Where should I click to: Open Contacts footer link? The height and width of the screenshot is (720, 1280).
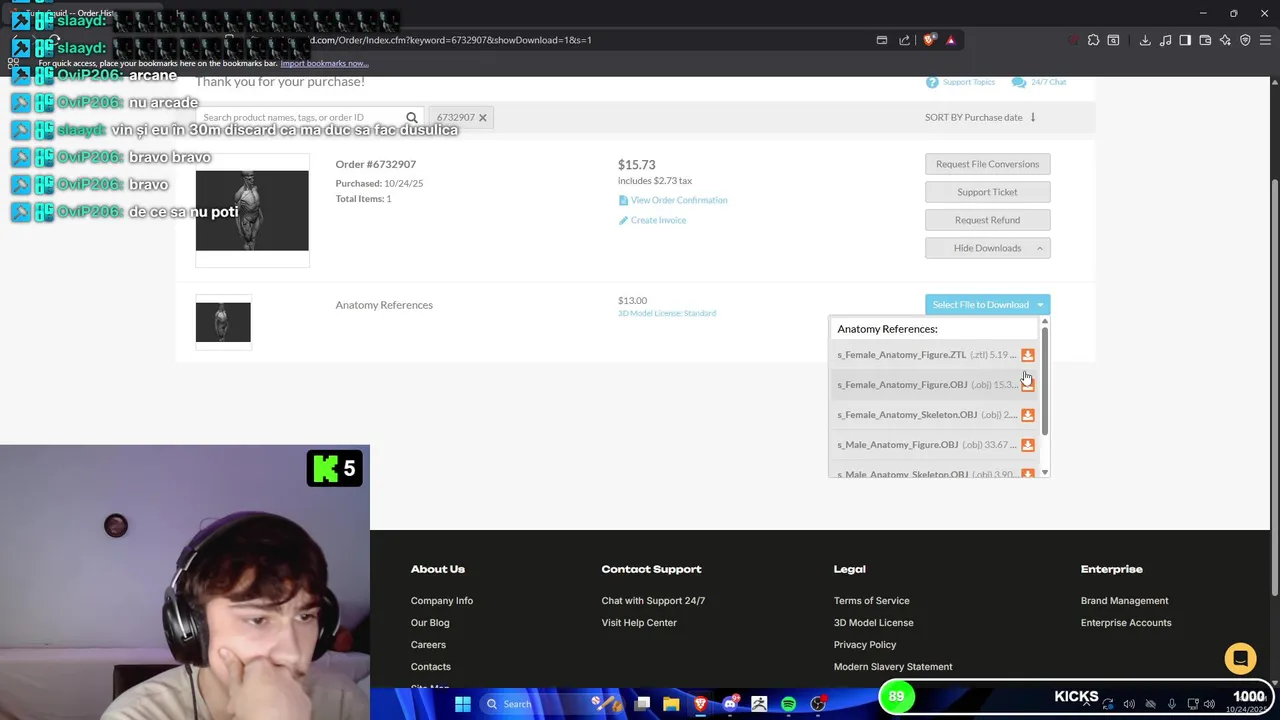point(431,667)
